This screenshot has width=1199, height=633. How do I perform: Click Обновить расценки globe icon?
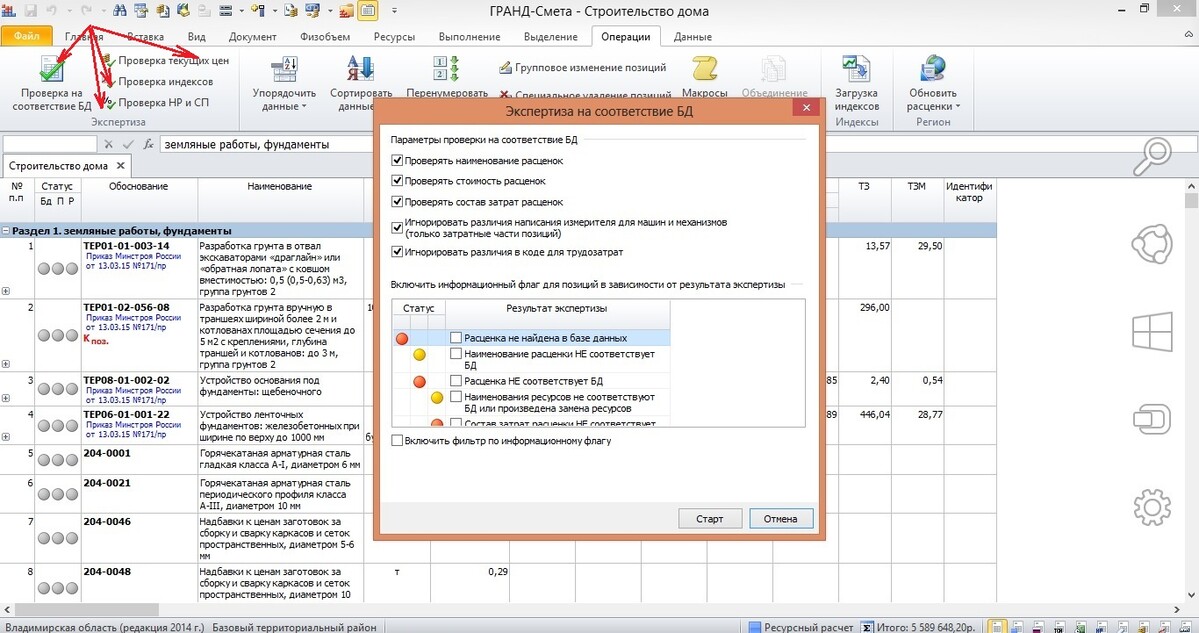(x=933, y=69)
